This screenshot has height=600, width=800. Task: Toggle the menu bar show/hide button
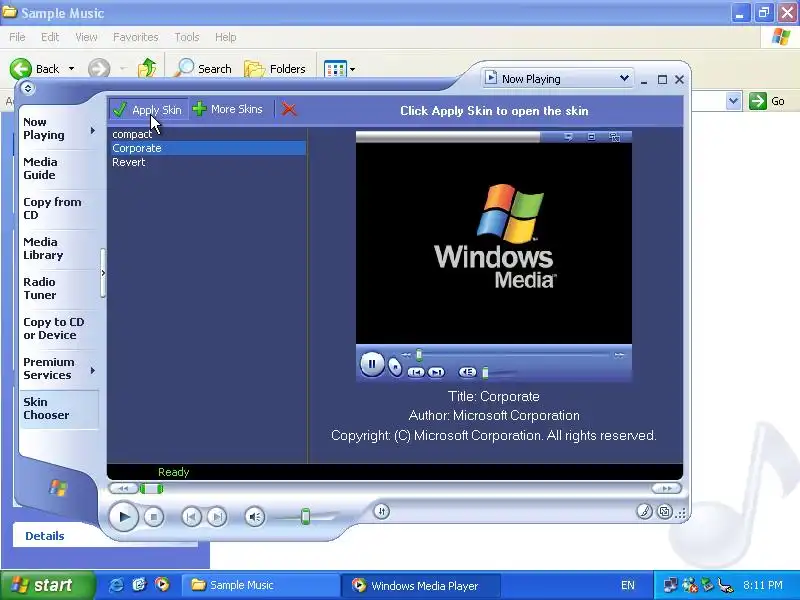[28, 88]
